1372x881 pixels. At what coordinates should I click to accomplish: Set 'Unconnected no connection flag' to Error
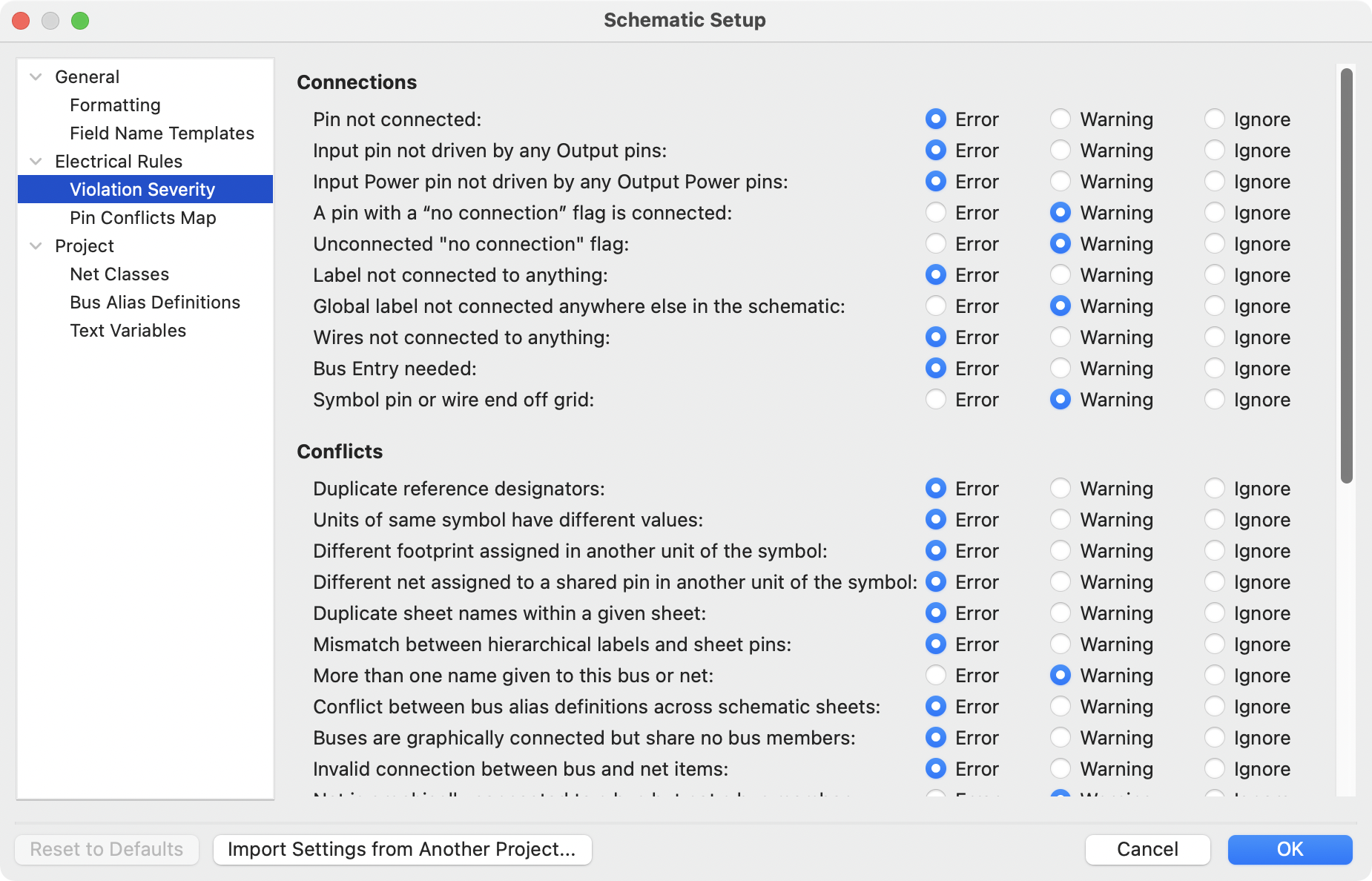937,244
